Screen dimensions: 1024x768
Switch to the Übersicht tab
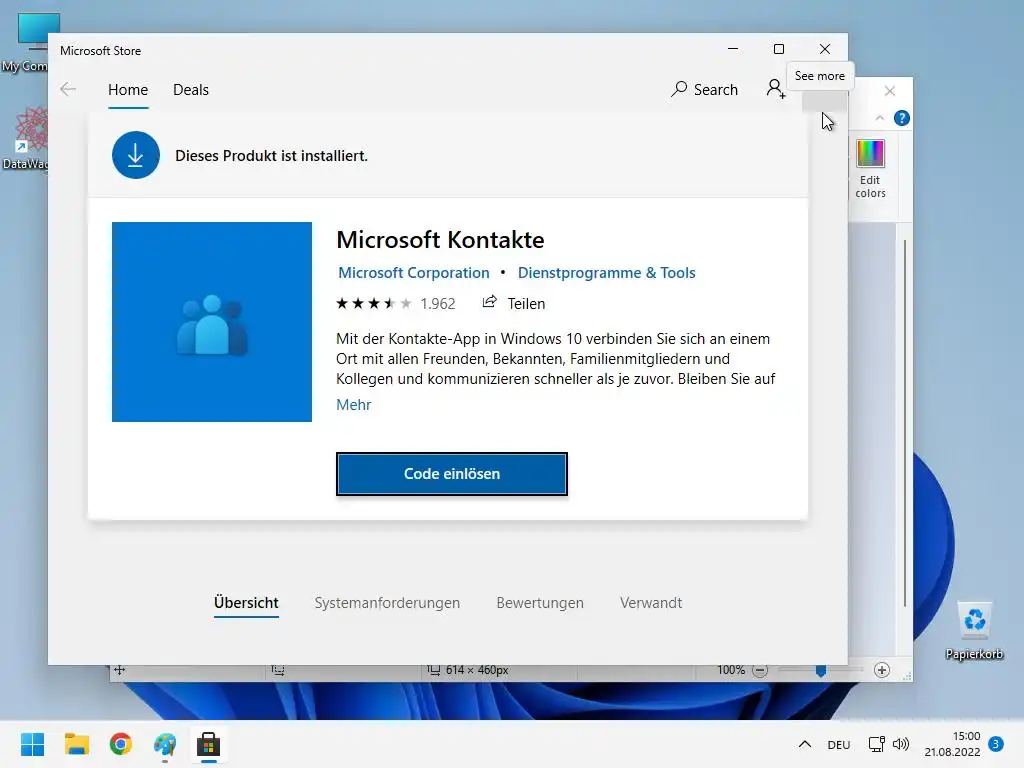click(246, 603)
